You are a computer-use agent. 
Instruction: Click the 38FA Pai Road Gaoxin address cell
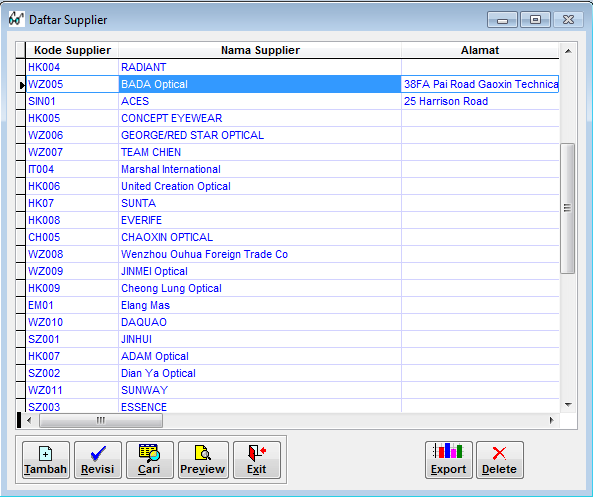(480, 84)
